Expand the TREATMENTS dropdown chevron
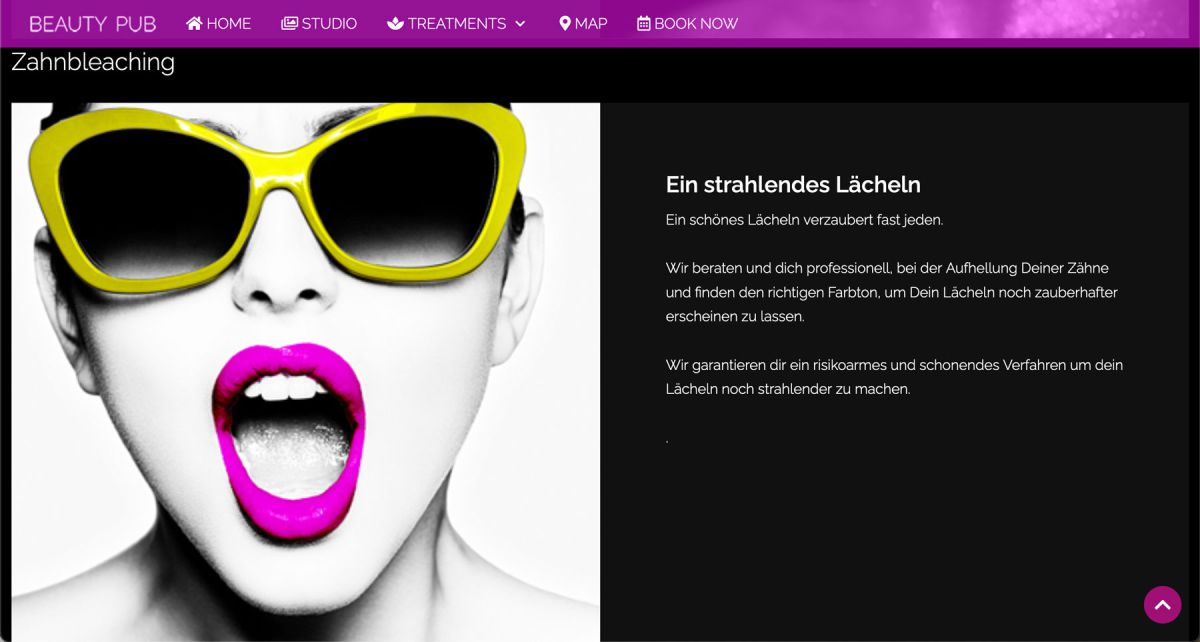This screenshot has width=1200, height=642. (x=520, y=24)
